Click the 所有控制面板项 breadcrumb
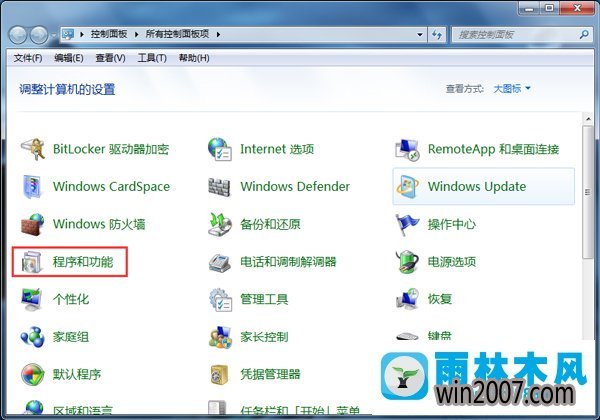The width and height of the screenshot is (600, 420). click(x=177, y=34)
